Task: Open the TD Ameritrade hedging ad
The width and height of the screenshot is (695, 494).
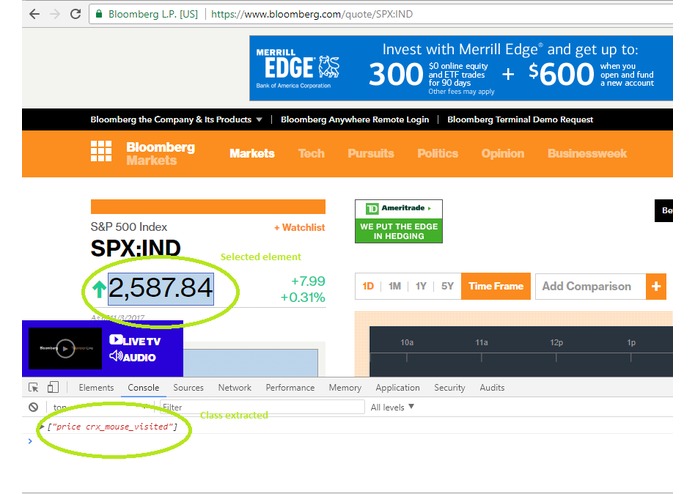Action: click(398, 221)
